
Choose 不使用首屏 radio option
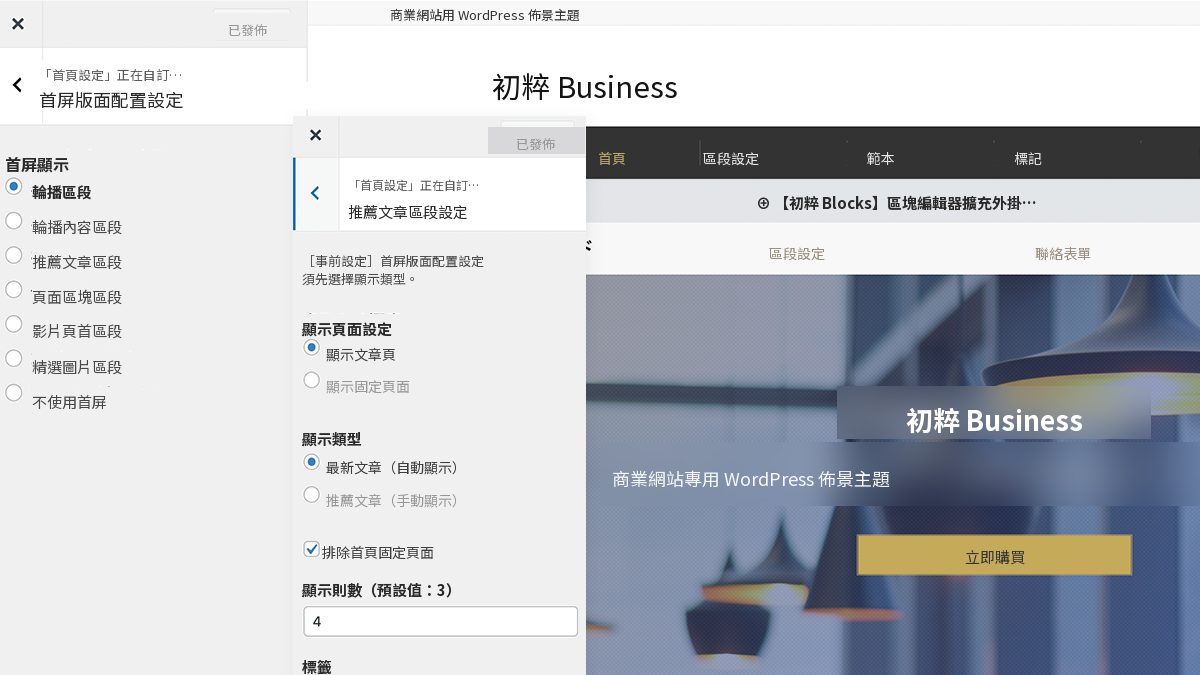pos(14,393)
